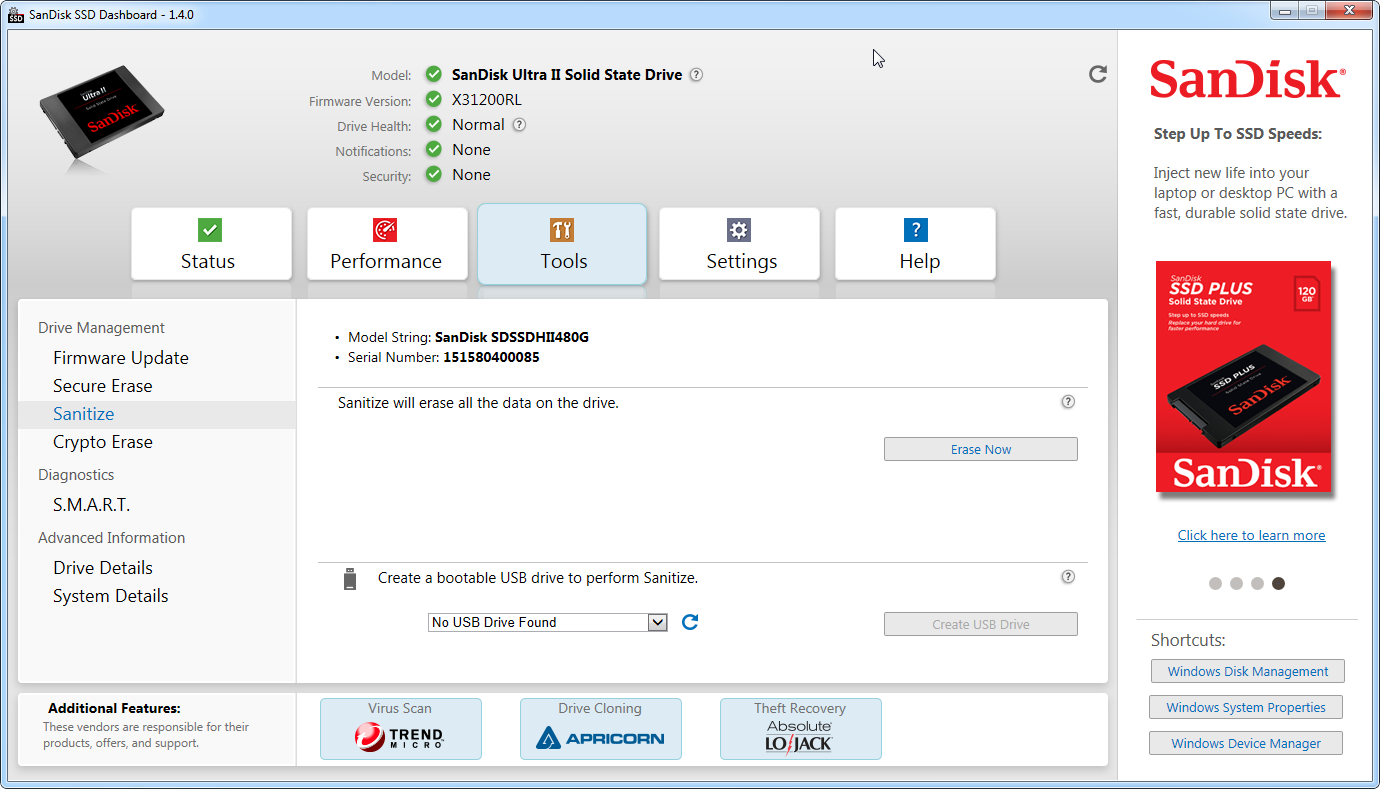The height and width of the screenshot is (789, 1380).
Task: Select the third ad carousel dot
Action: pos(1257,583)
